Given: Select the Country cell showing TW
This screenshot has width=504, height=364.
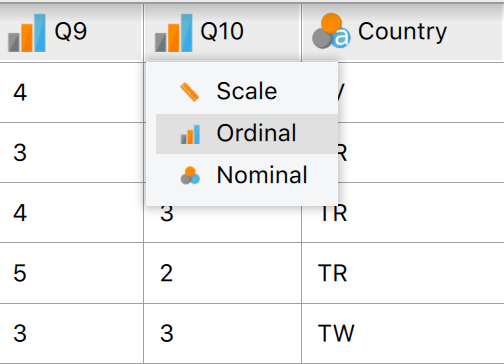Looking at the screenshot, I should [403, 333].
